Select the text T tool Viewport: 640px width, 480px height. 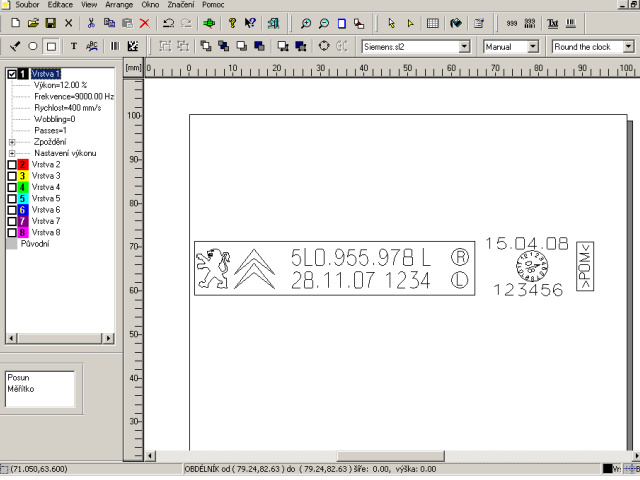coord(74,46)
